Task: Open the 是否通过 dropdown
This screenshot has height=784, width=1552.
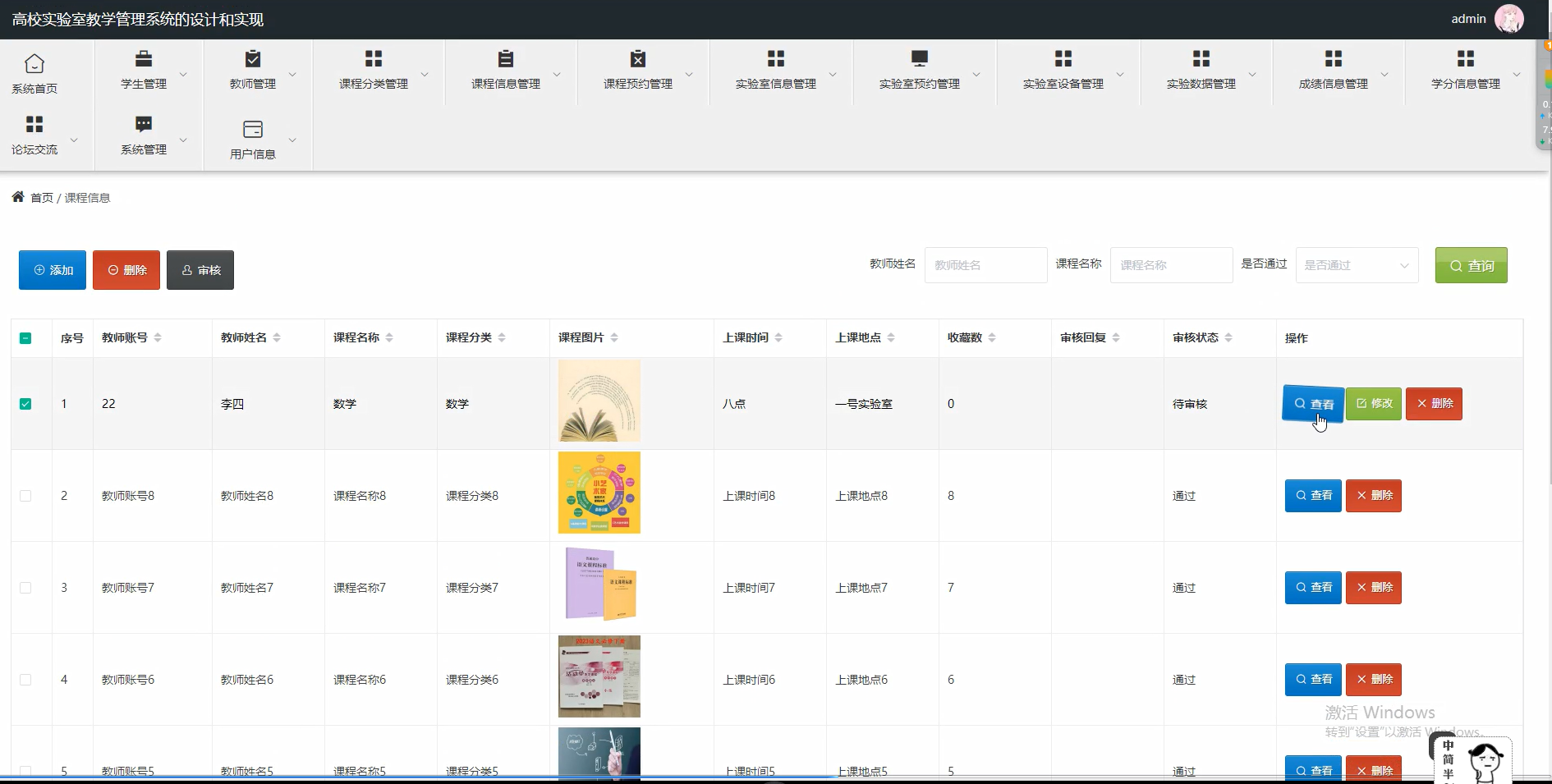Action: 1357,265
